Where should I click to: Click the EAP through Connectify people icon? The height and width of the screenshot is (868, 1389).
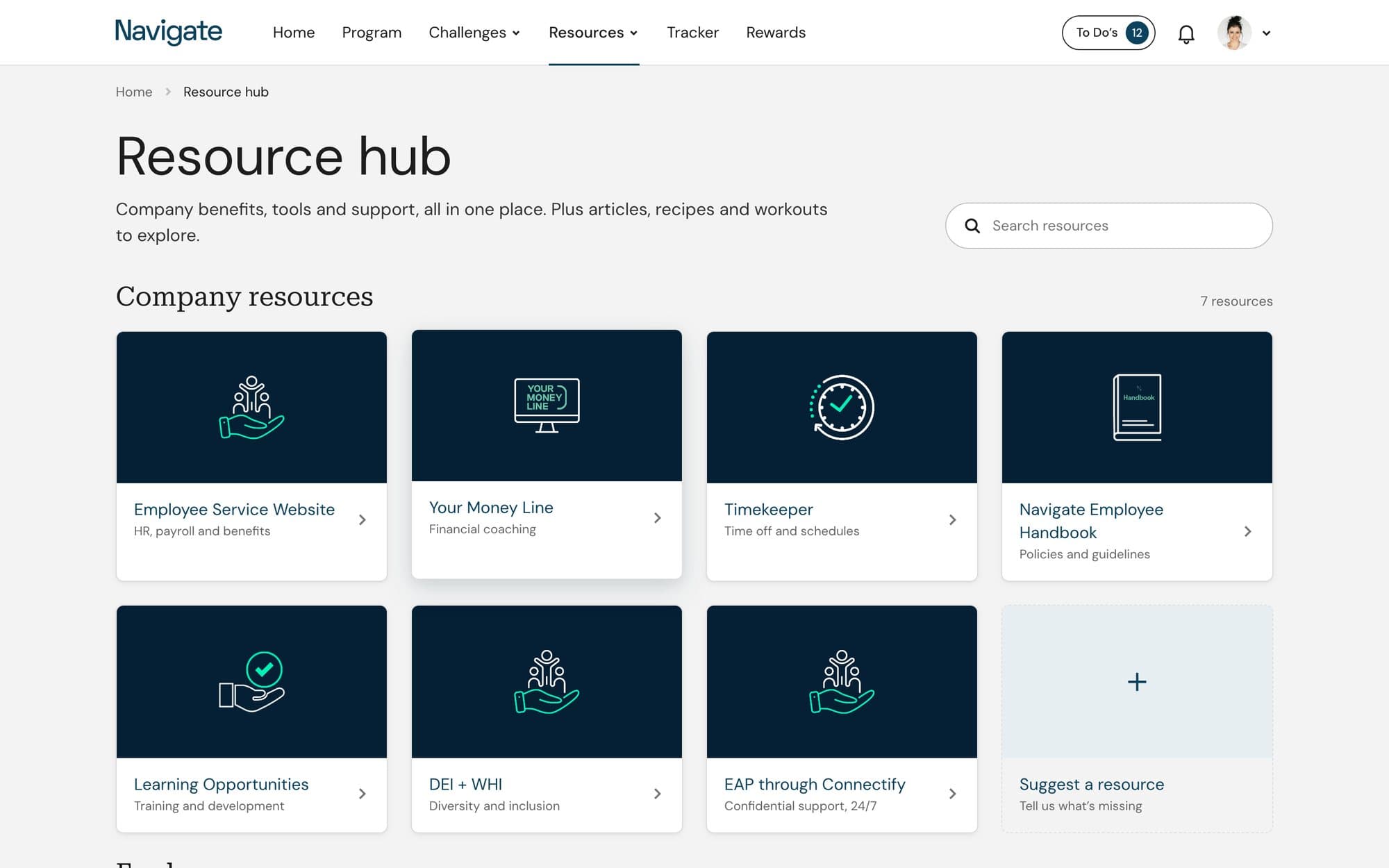click(x=842, y=682)
